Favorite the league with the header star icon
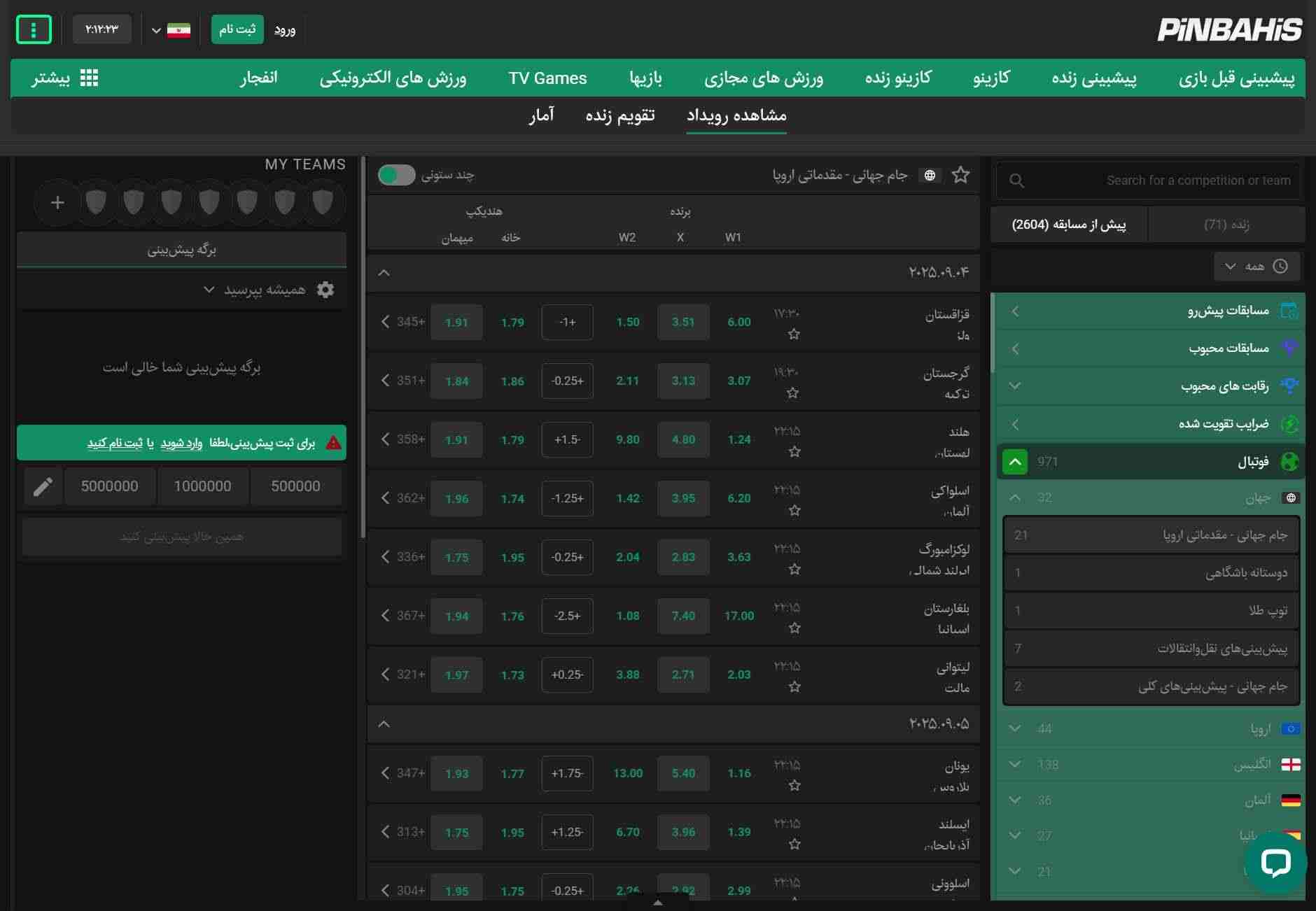Image resolution: width=1316 pixels, height=911 pixels. [960, 175]
